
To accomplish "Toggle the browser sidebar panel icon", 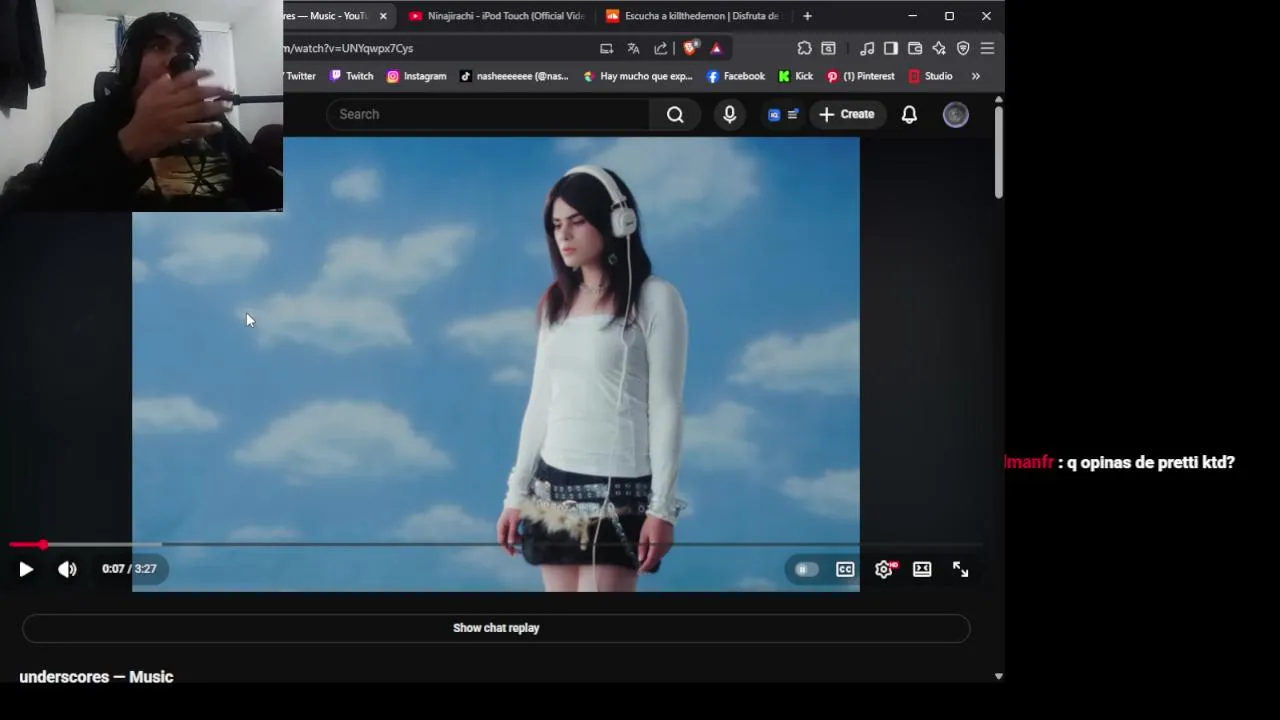I will 890,48.
